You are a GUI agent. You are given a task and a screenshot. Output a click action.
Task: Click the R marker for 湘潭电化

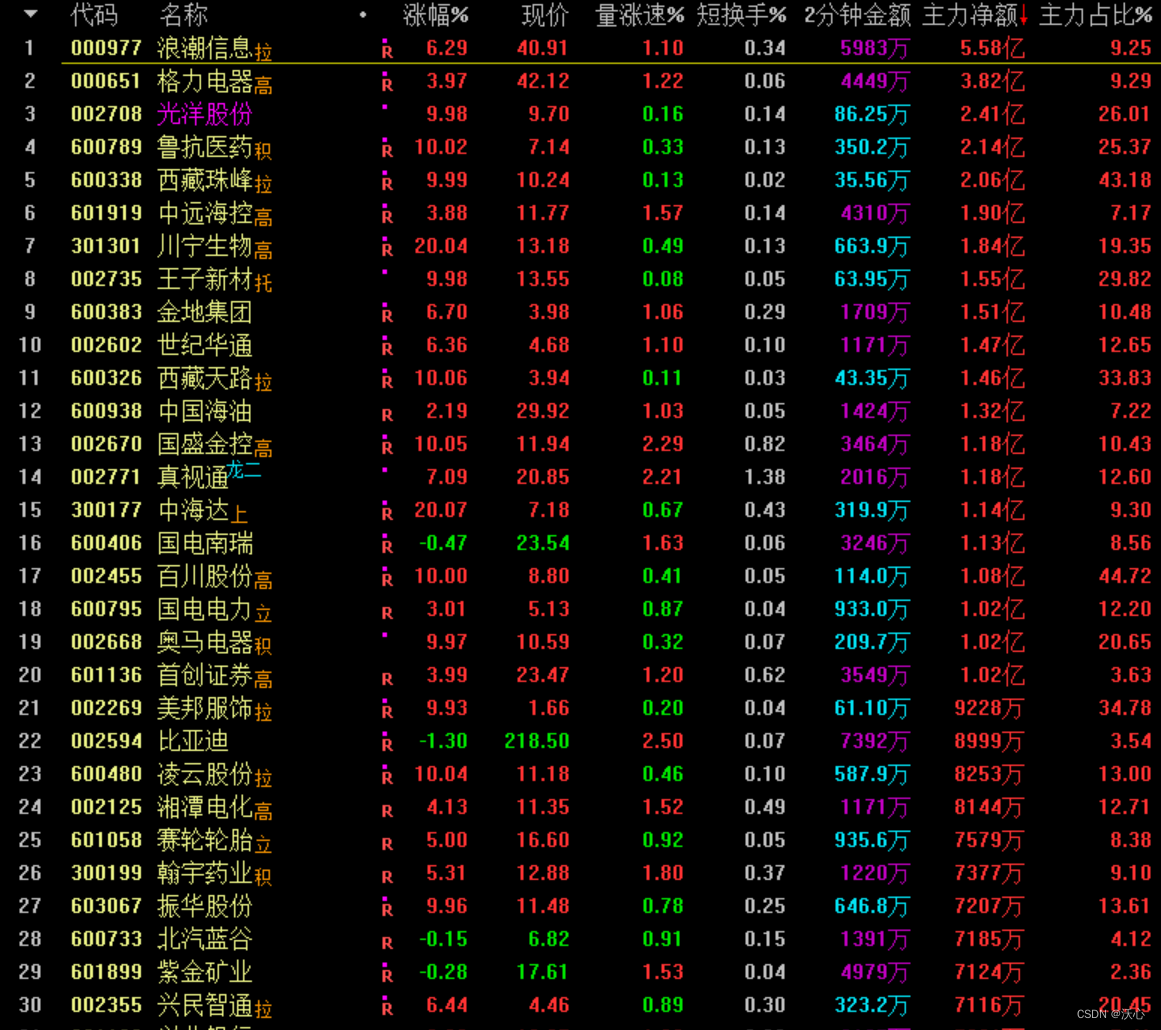[x=387, y=811]
